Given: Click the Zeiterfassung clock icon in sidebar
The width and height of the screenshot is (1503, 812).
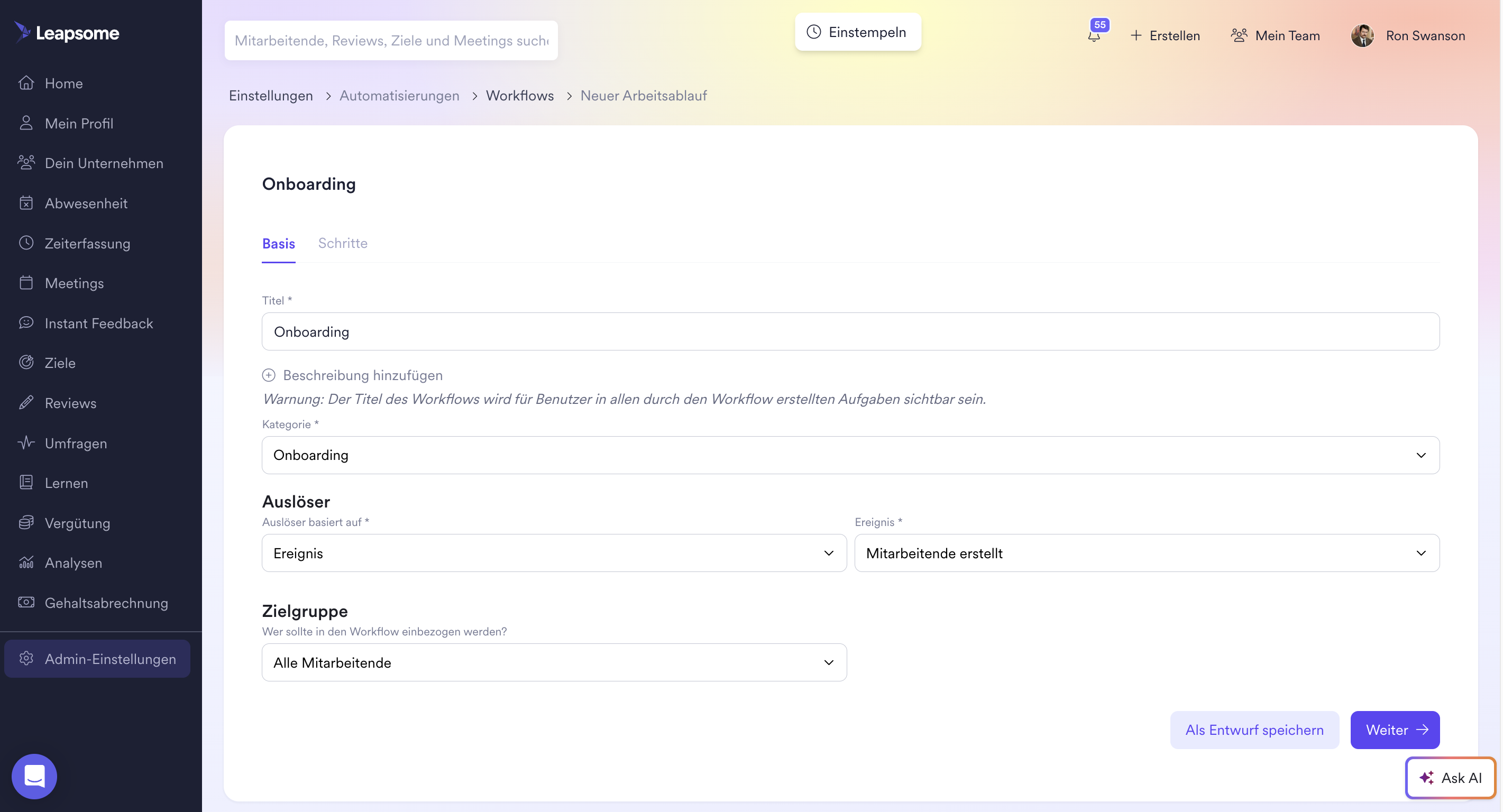Looking at the screenshot, I should [x=26, y=243].
